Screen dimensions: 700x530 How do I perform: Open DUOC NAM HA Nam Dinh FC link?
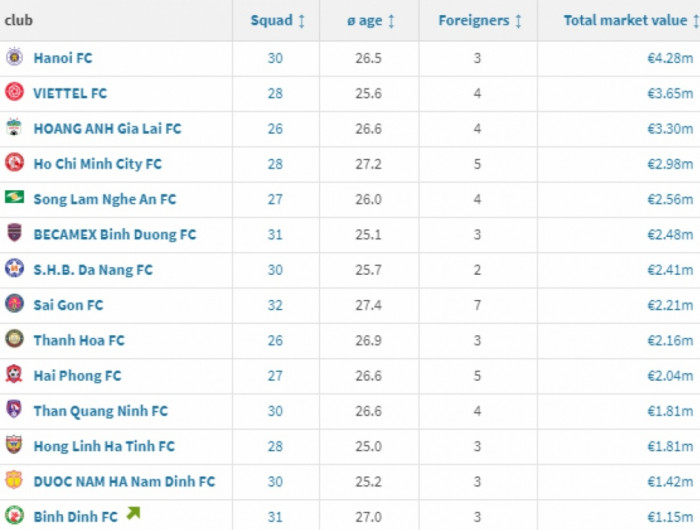click(x=124, y=481)
